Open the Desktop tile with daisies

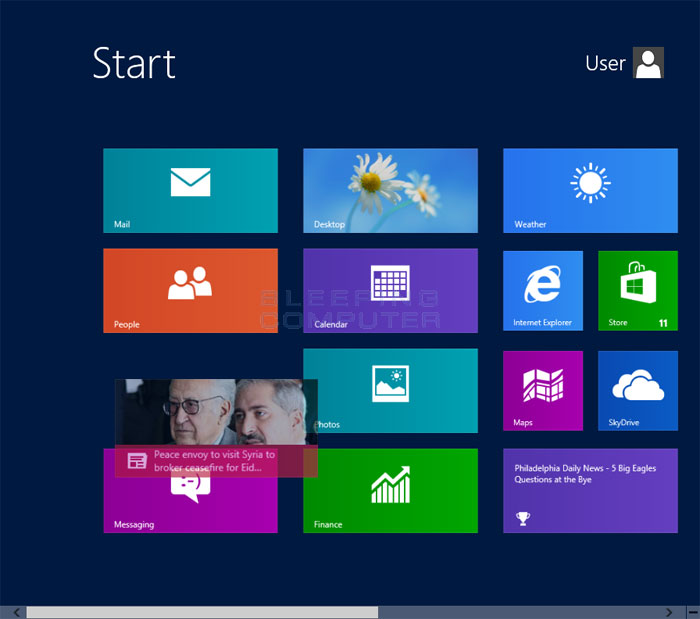[390, 190]
